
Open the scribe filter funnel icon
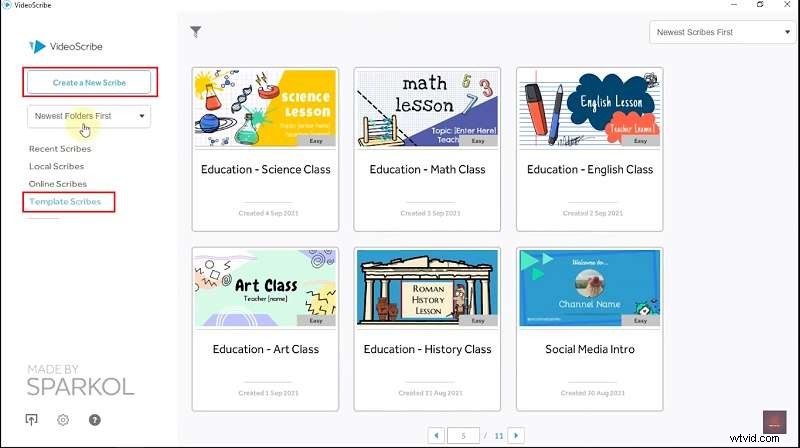[195, 32]
